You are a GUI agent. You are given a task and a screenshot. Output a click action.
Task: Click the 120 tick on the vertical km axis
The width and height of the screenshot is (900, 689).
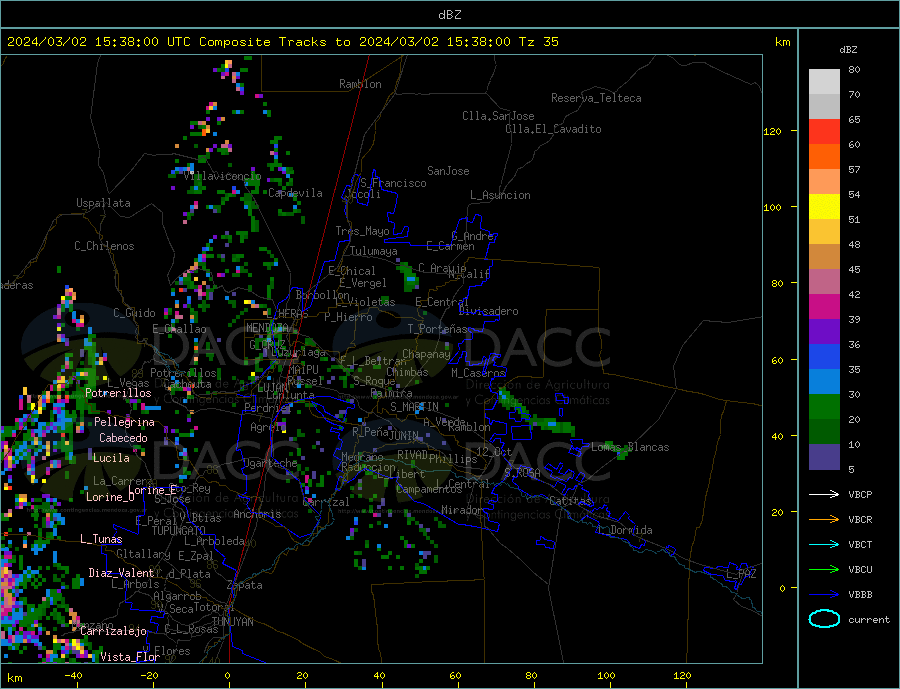[x=772, y=131]
